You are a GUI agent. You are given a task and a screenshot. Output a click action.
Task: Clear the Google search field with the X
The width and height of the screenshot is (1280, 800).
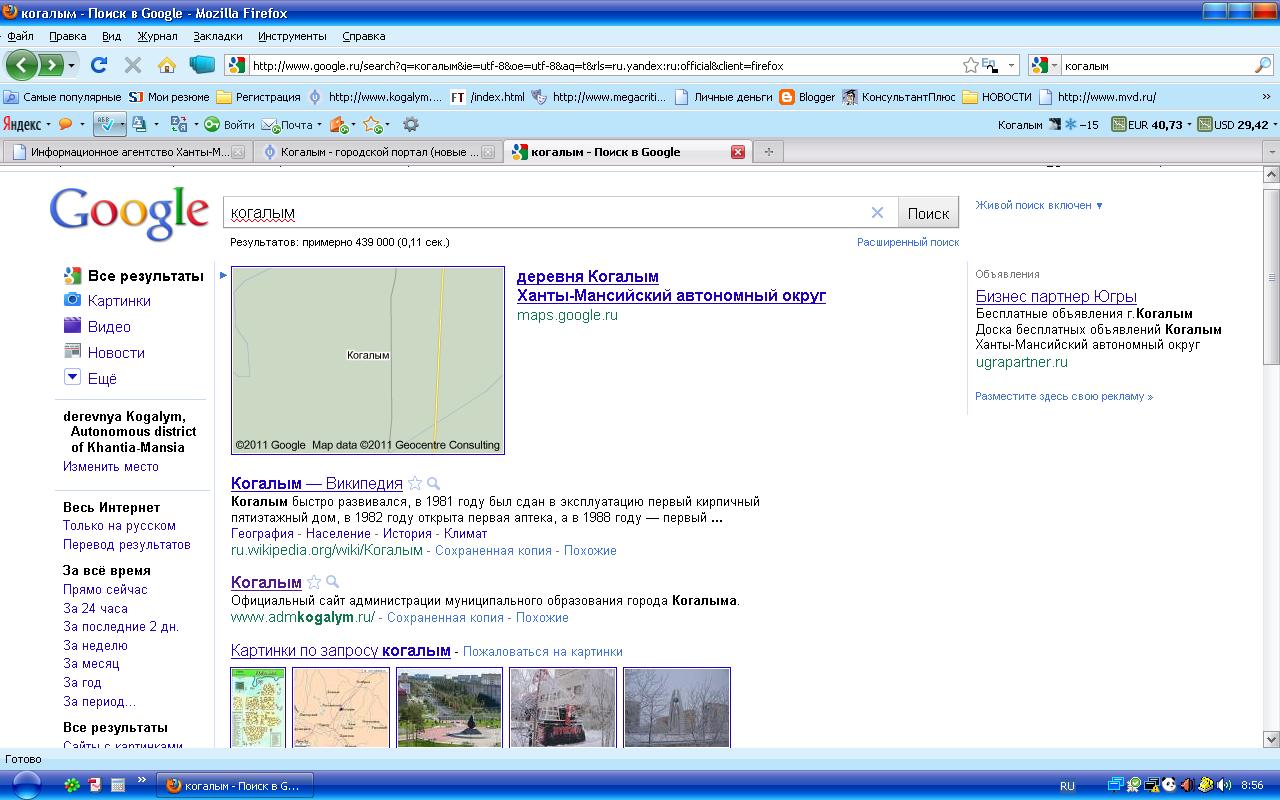point(877,212)
